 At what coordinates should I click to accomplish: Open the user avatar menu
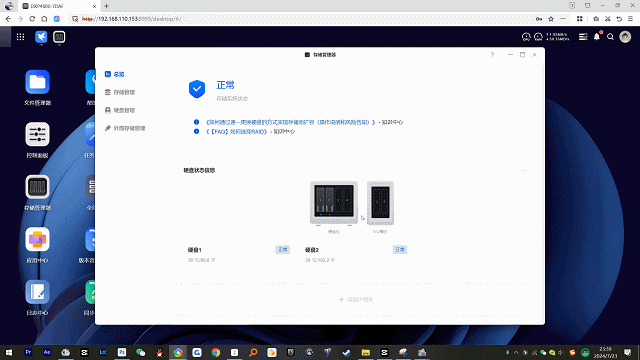point(625,37)
